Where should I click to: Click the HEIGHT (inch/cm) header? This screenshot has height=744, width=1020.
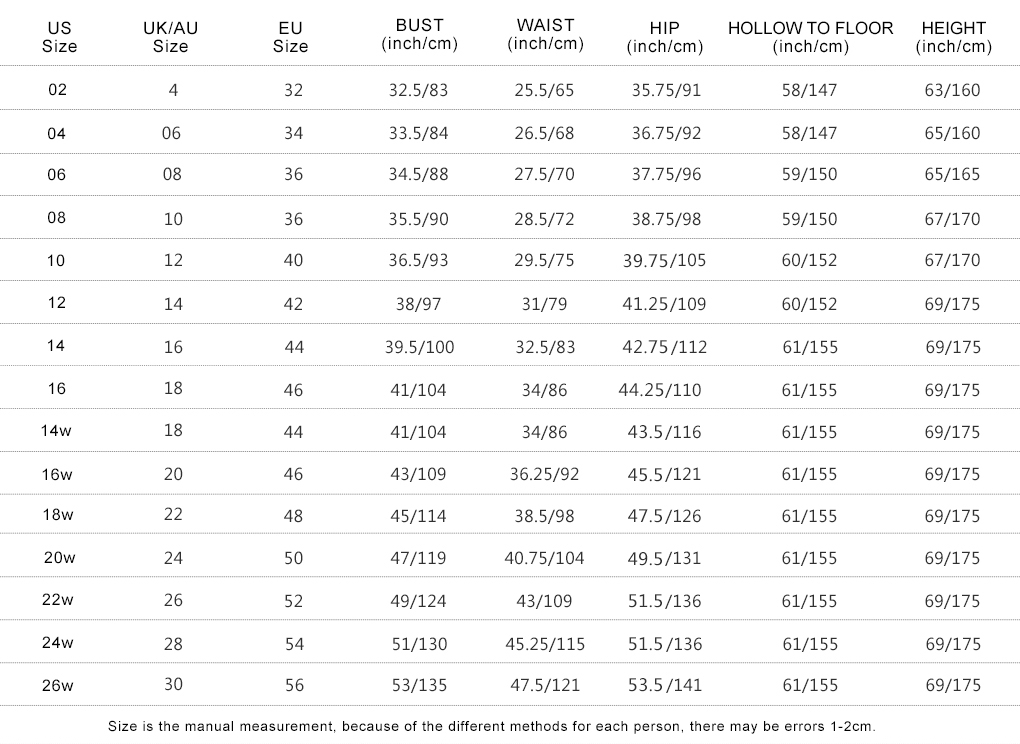[x=954, y=37]
